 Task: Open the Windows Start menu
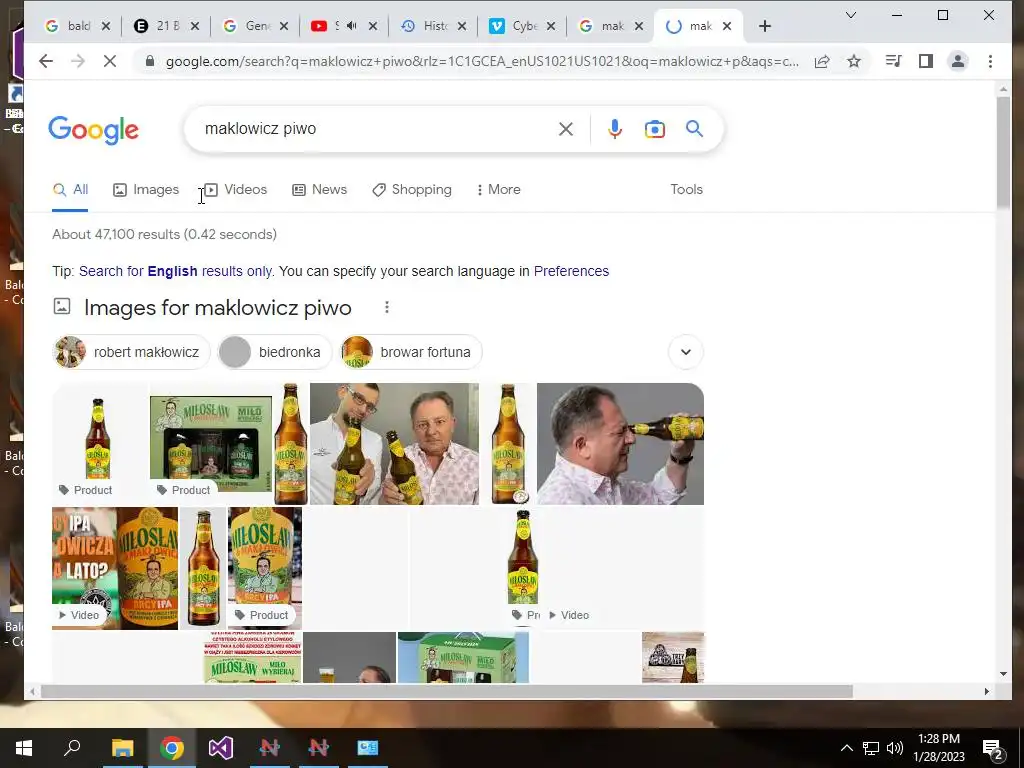[x=24, y=748]
